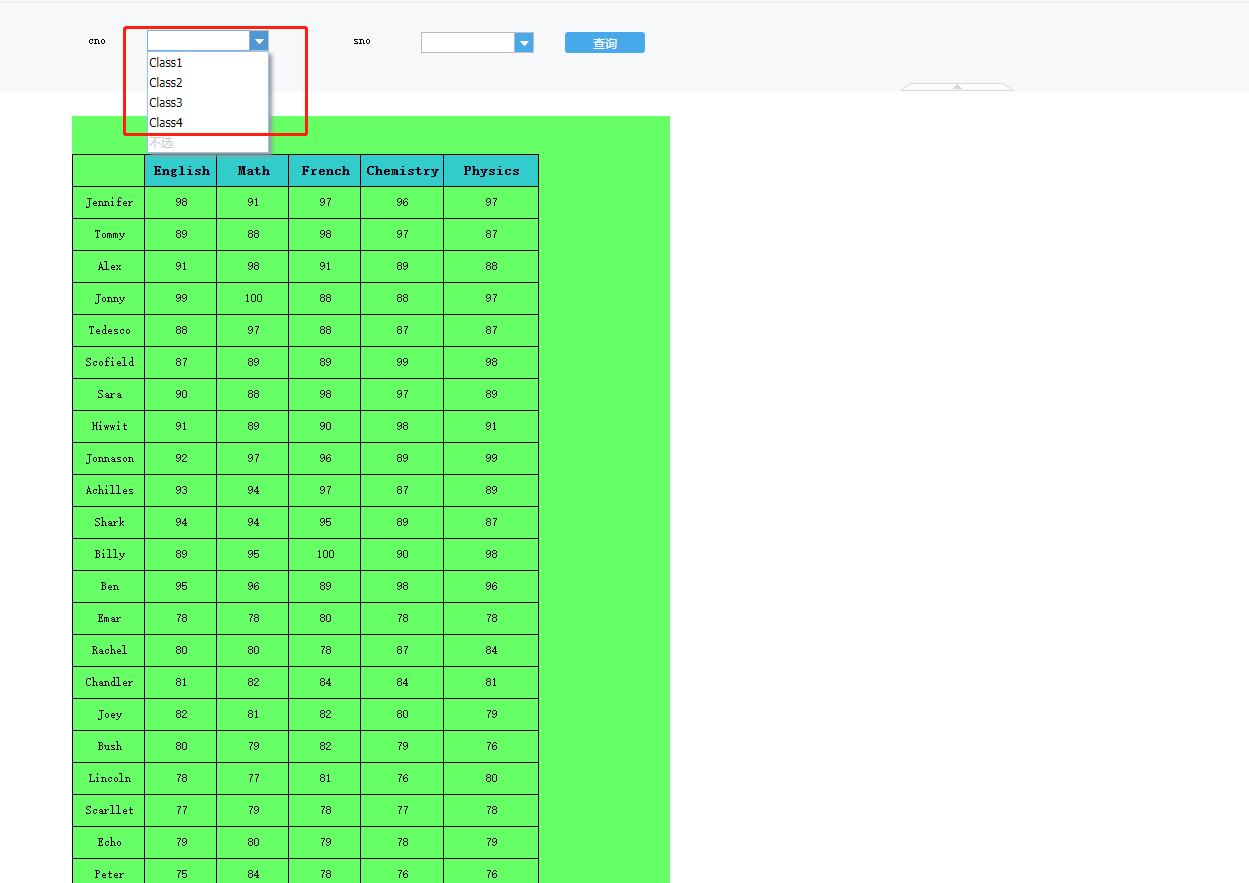Click Shark's French score 95
Screen dimensions: 1249x883
[x=325, y=522]
